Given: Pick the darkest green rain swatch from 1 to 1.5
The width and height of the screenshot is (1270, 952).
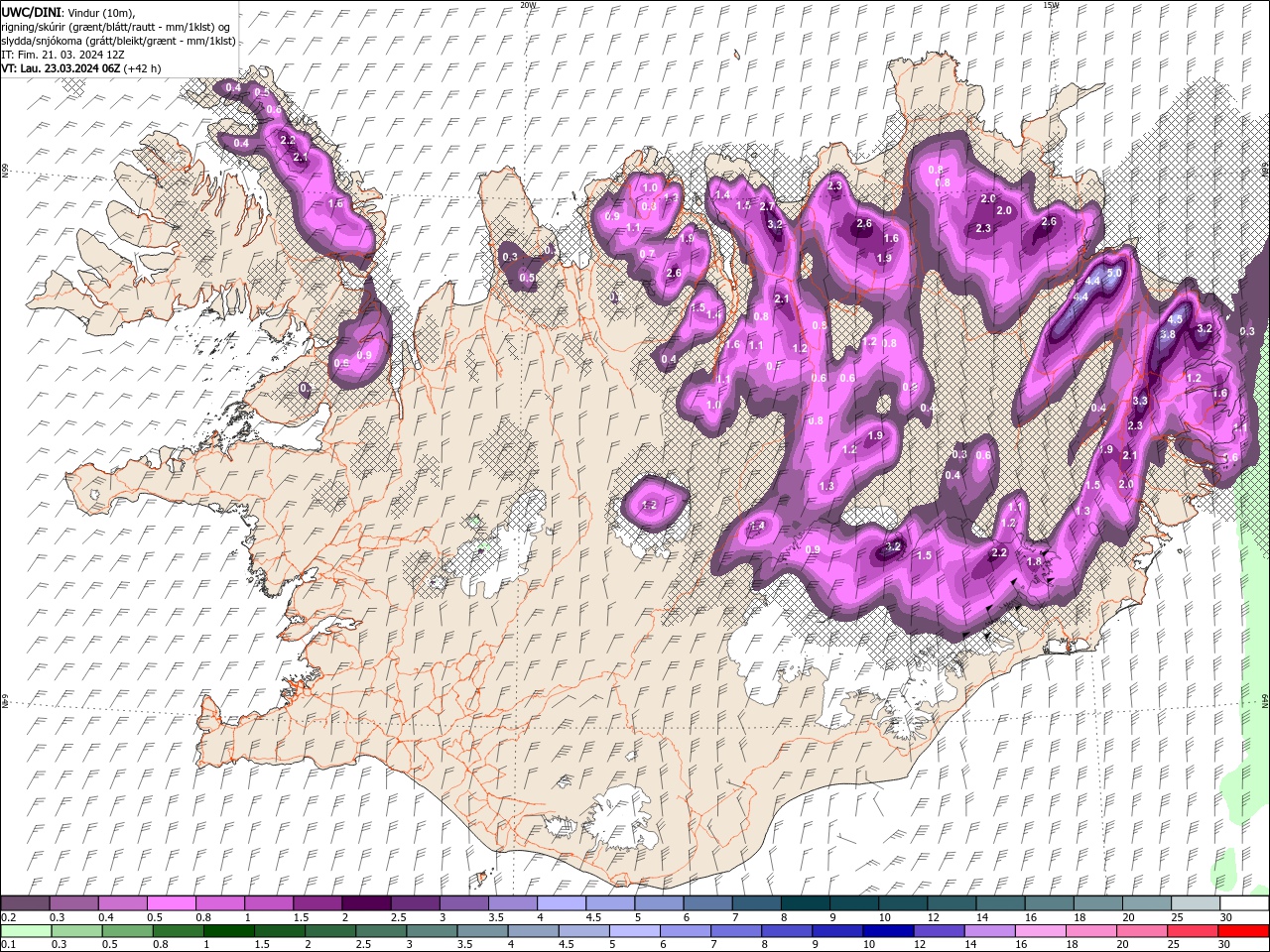Looking at the screenshot, I should tap(229, 930).
